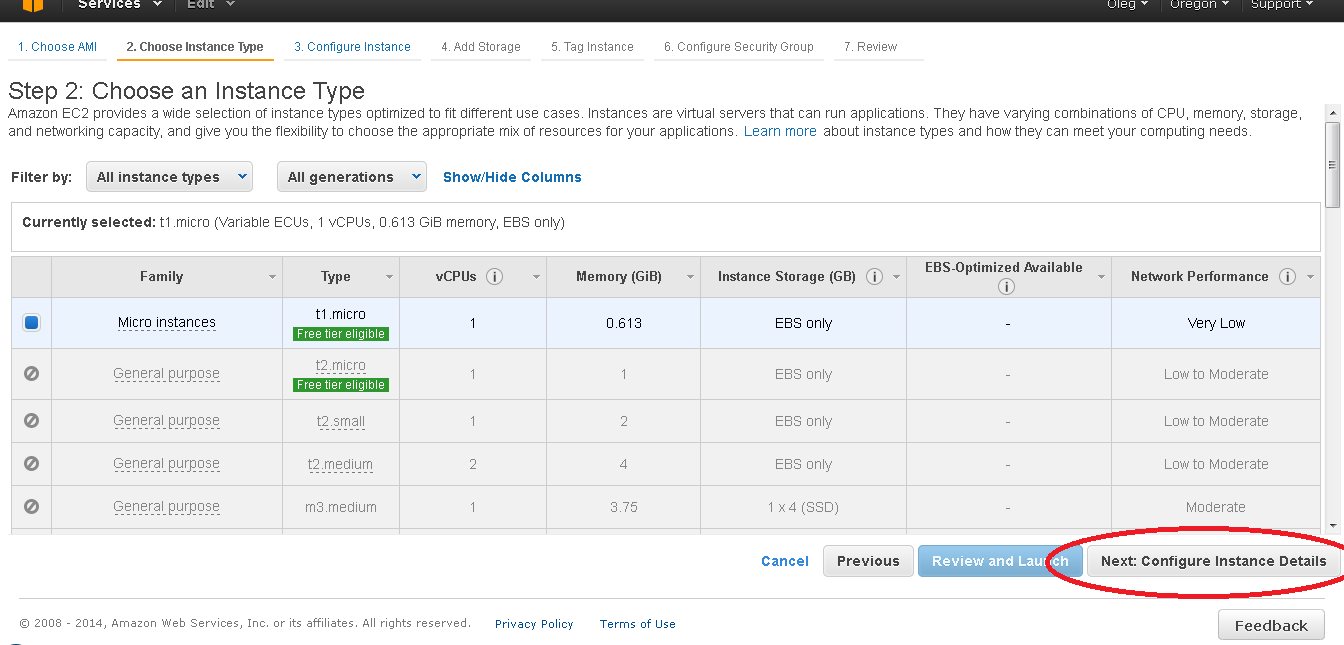Open the Services menu

coord(119,5)
